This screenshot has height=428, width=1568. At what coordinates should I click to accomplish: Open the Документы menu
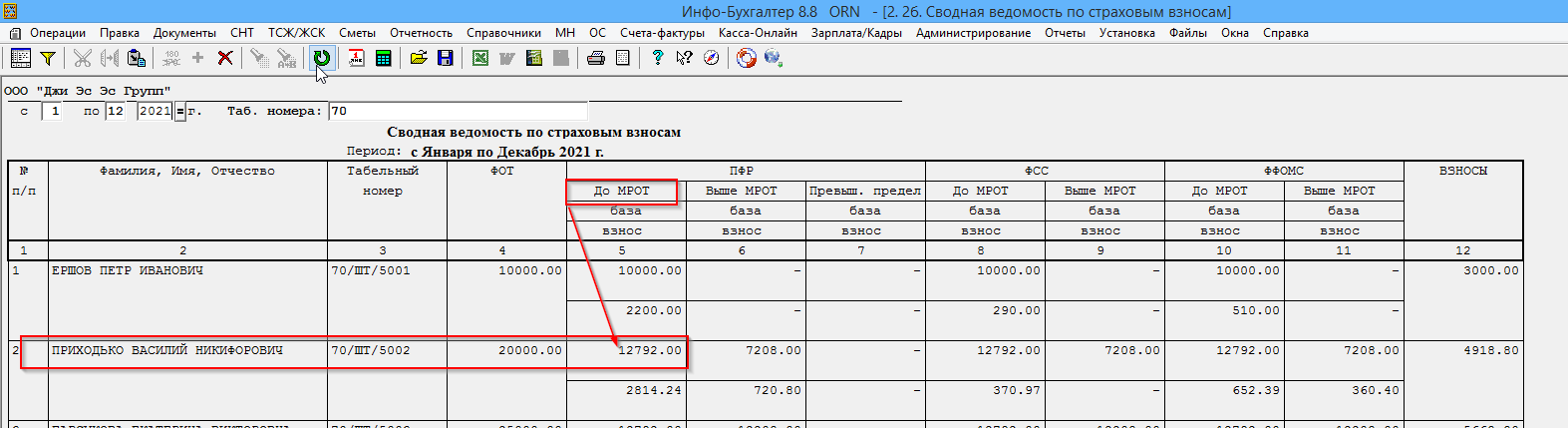coord(184,33)
